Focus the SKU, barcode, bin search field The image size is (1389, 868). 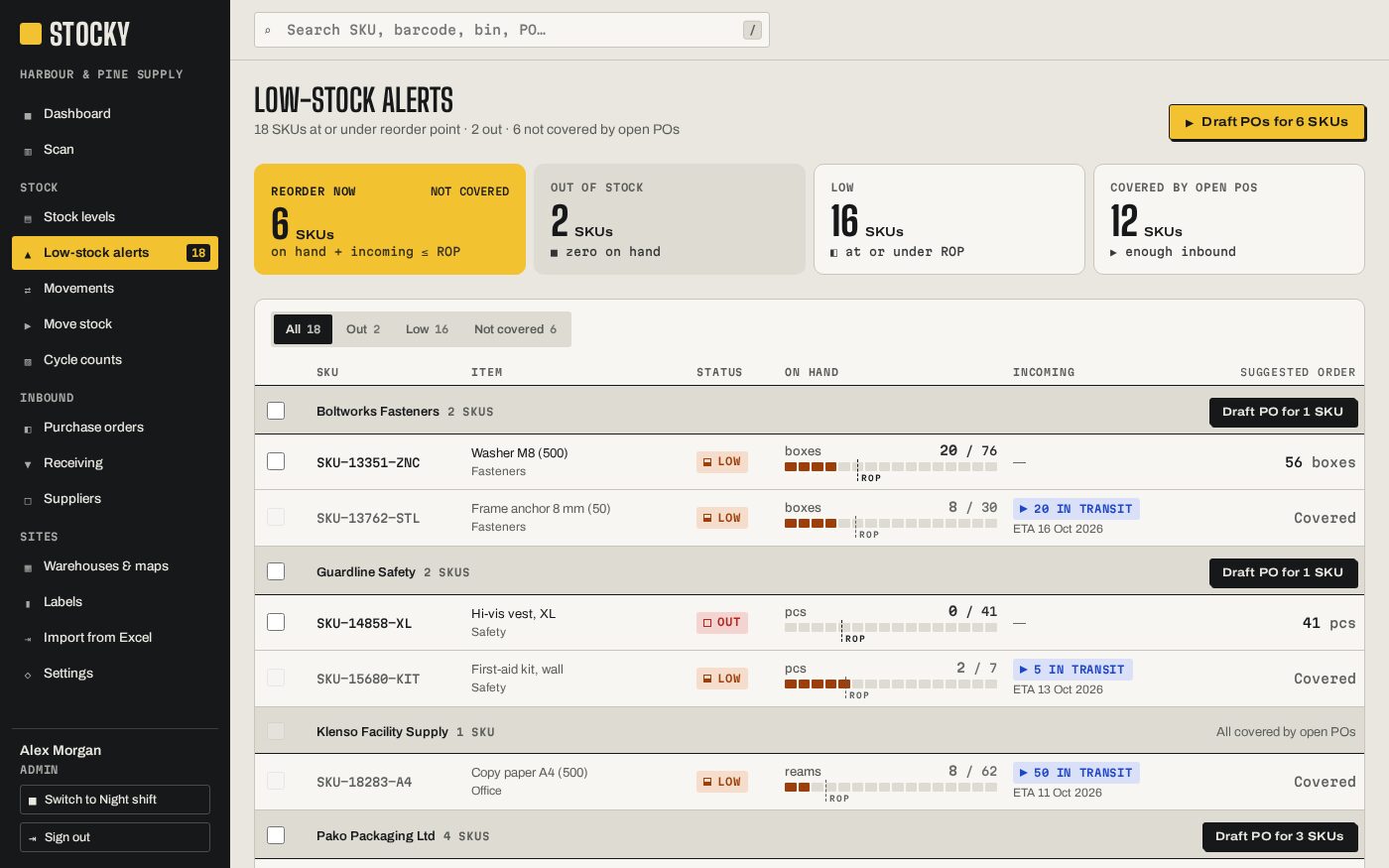(x=512, y=30)
